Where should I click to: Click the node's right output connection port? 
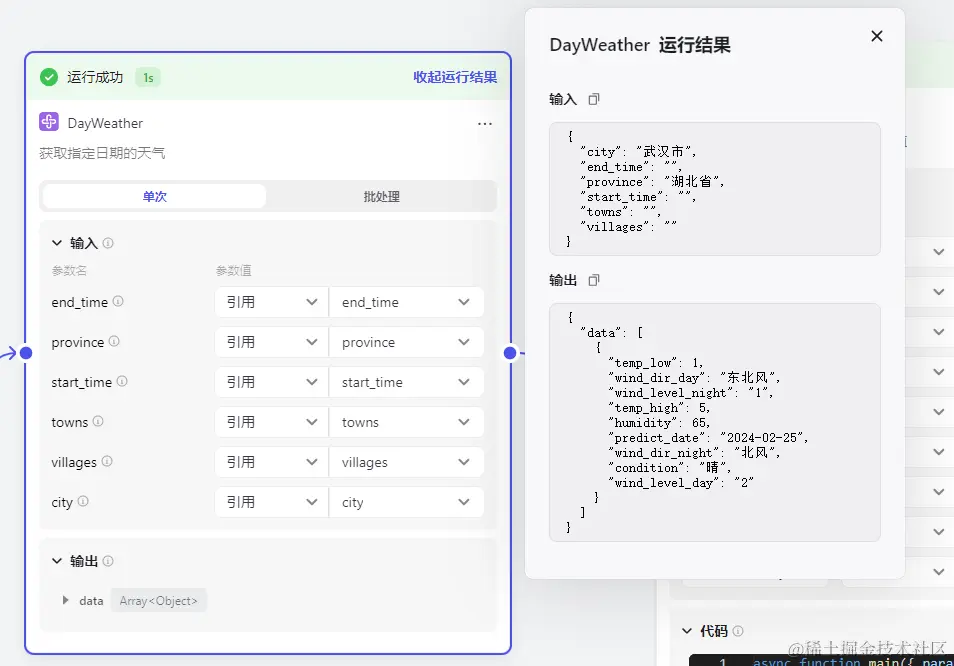point(510,353)
